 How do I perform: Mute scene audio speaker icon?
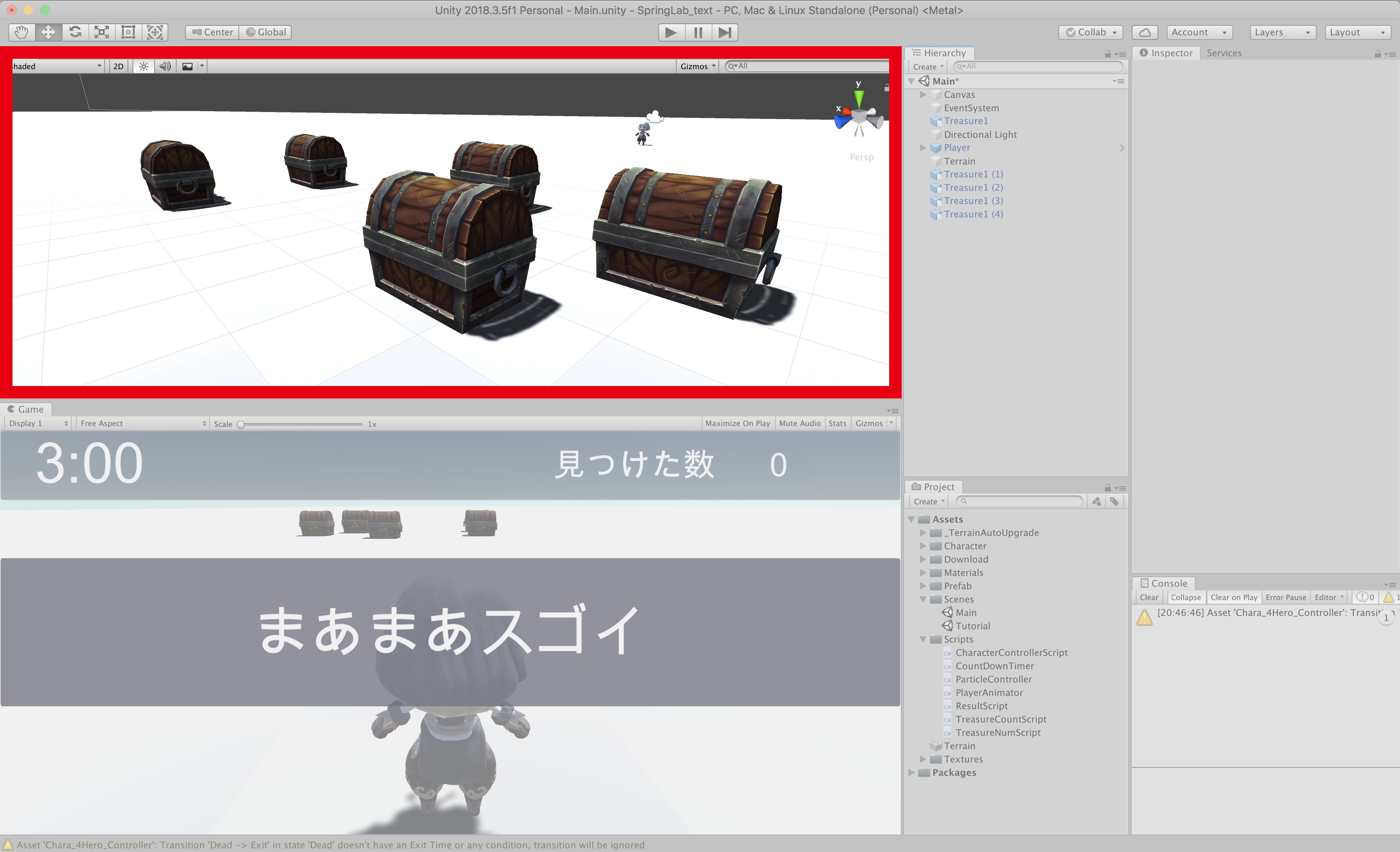tap(165, 67)
